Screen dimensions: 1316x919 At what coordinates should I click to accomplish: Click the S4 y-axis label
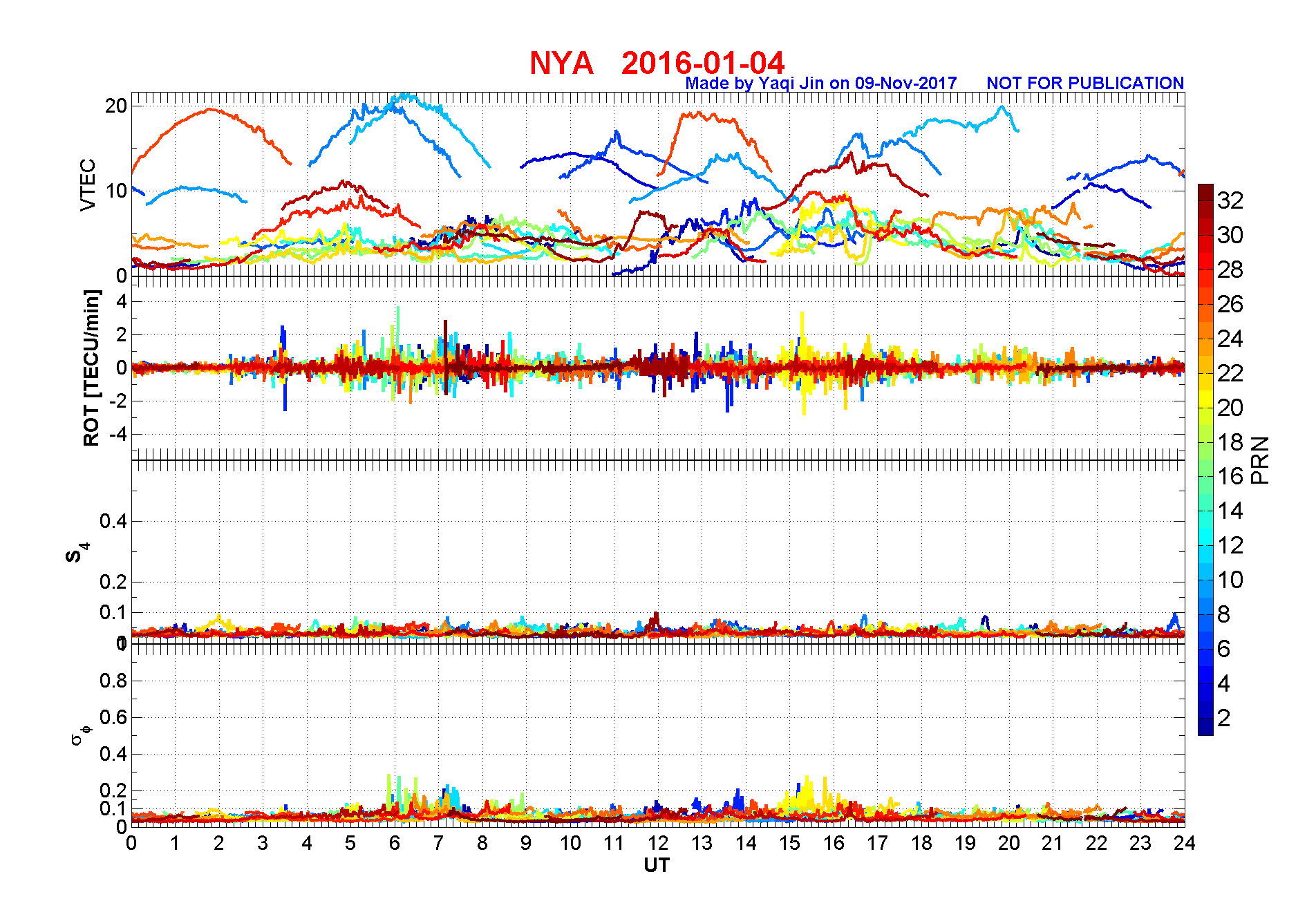click(x=77, y=553)
